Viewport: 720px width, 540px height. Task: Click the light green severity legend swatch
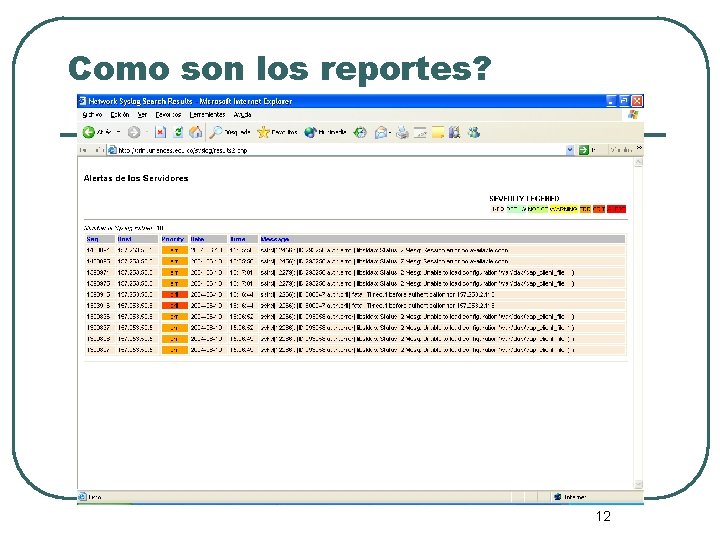(515, 209)
